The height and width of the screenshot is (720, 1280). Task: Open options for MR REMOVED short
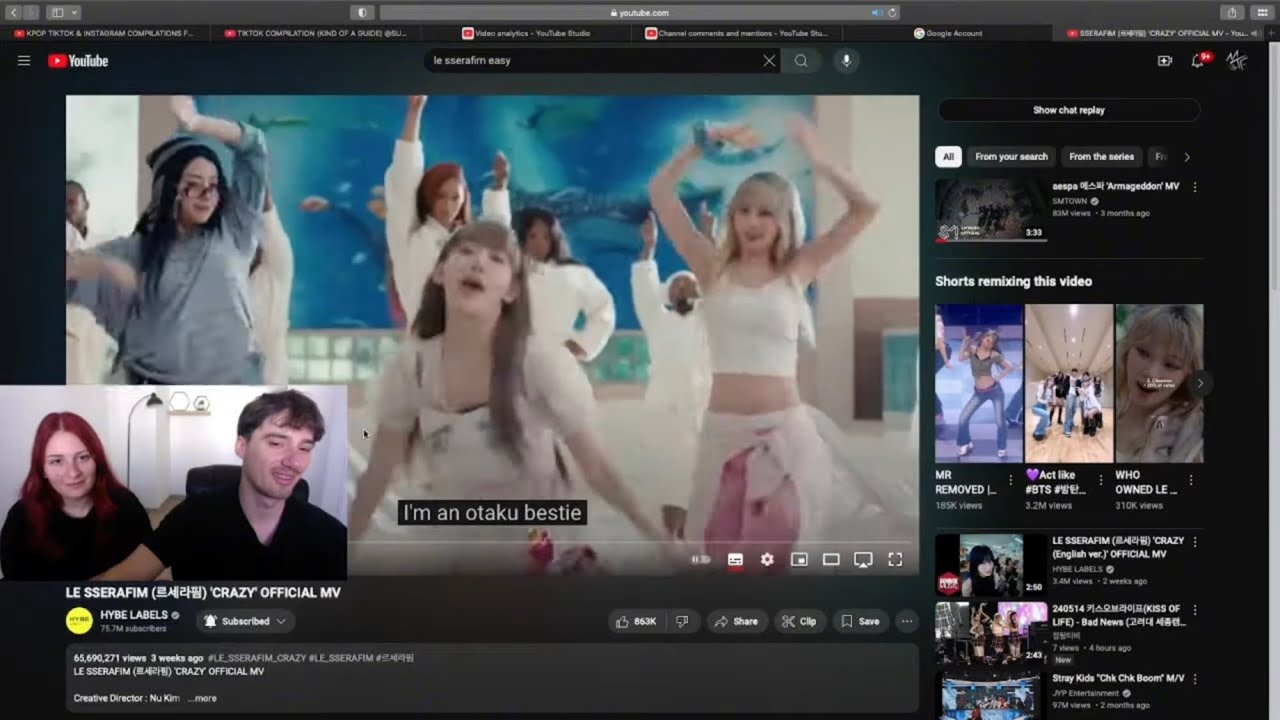pos(1011,480)
